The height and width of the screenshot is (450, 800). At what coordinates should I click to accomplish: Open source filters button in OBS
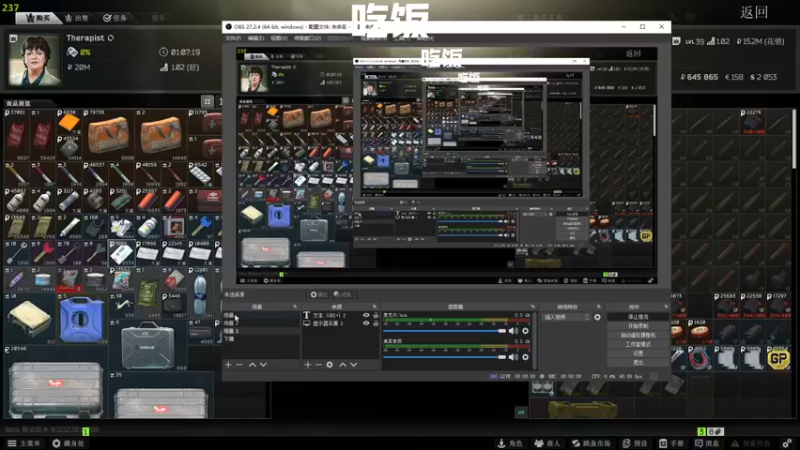point(342,294)
